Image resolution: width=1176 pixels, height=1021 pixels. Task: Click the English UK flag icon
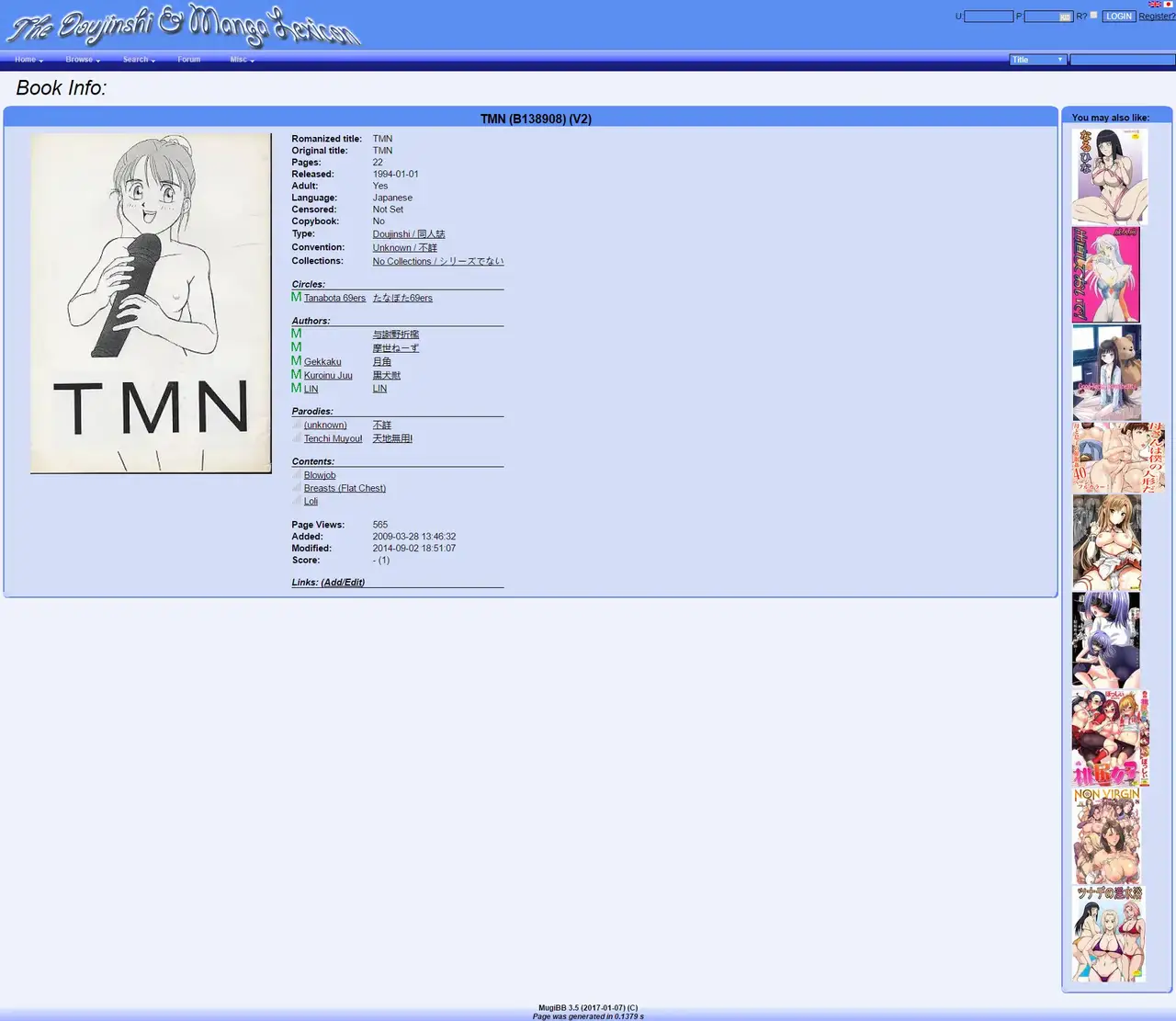click(1154, 5)
